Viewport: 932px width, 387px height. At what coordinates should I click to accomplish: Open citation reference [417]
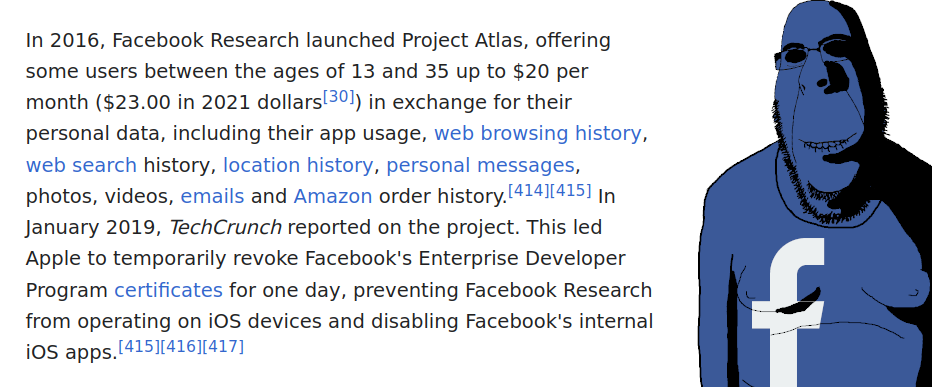coord(223,347)
